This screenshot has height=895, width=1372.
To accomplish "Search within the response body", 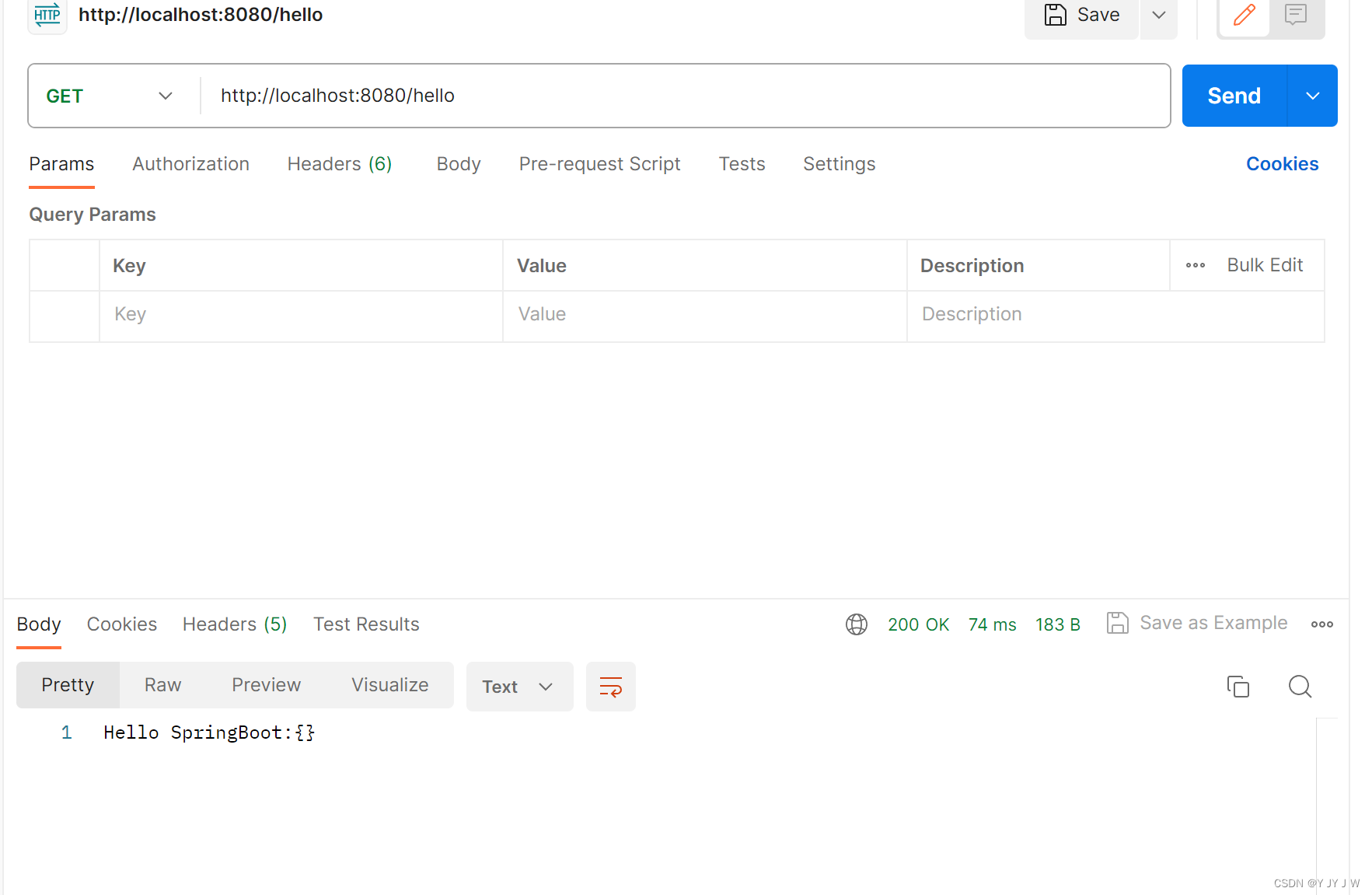I will point(1300,687).
